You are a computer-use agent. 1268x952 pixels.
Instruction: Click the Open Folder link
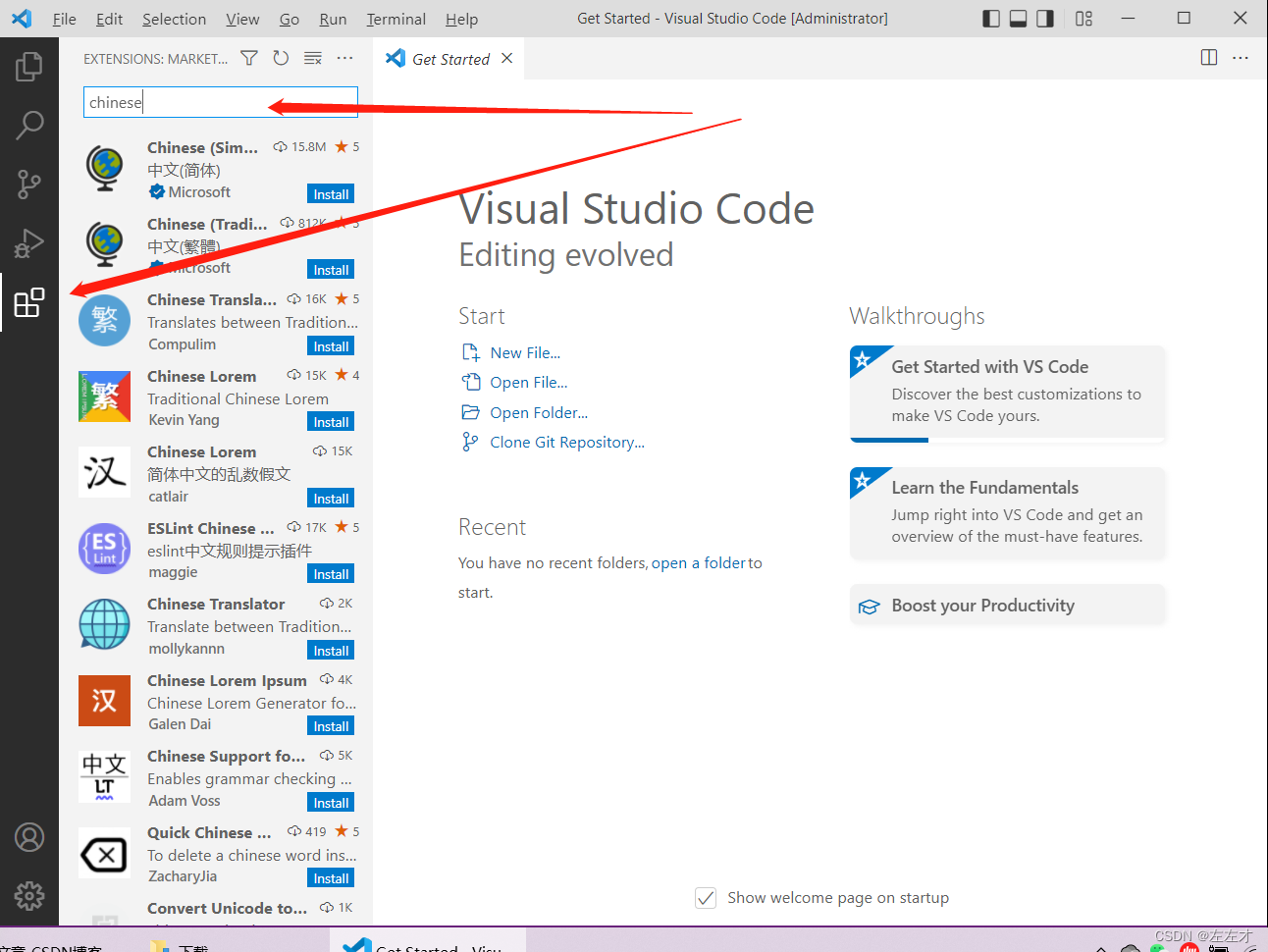pyautogui.click(x=539, y=412)
